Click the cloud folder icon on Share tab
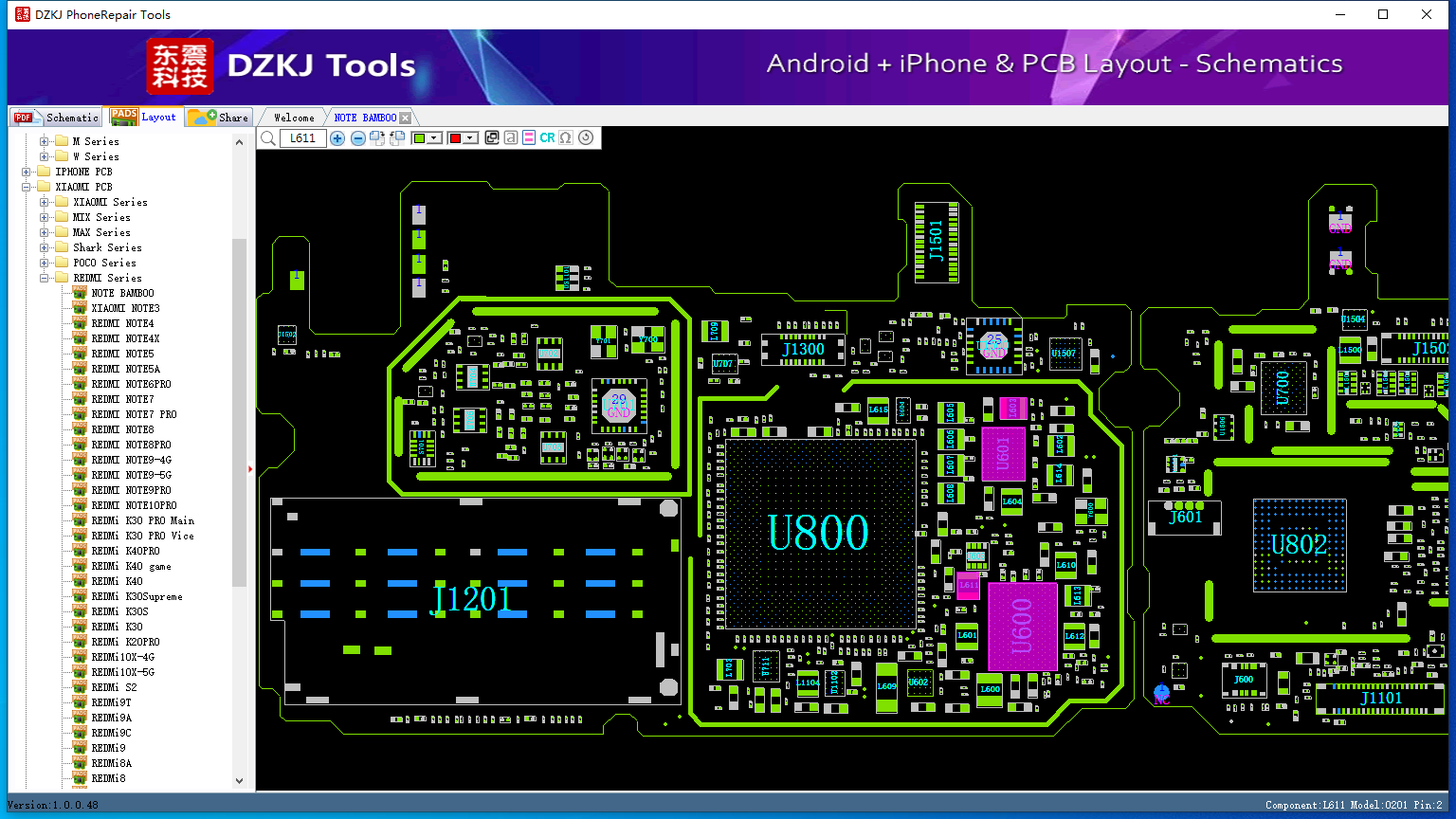The width and height of the screenshot is (1456, 819). (201, 117)
